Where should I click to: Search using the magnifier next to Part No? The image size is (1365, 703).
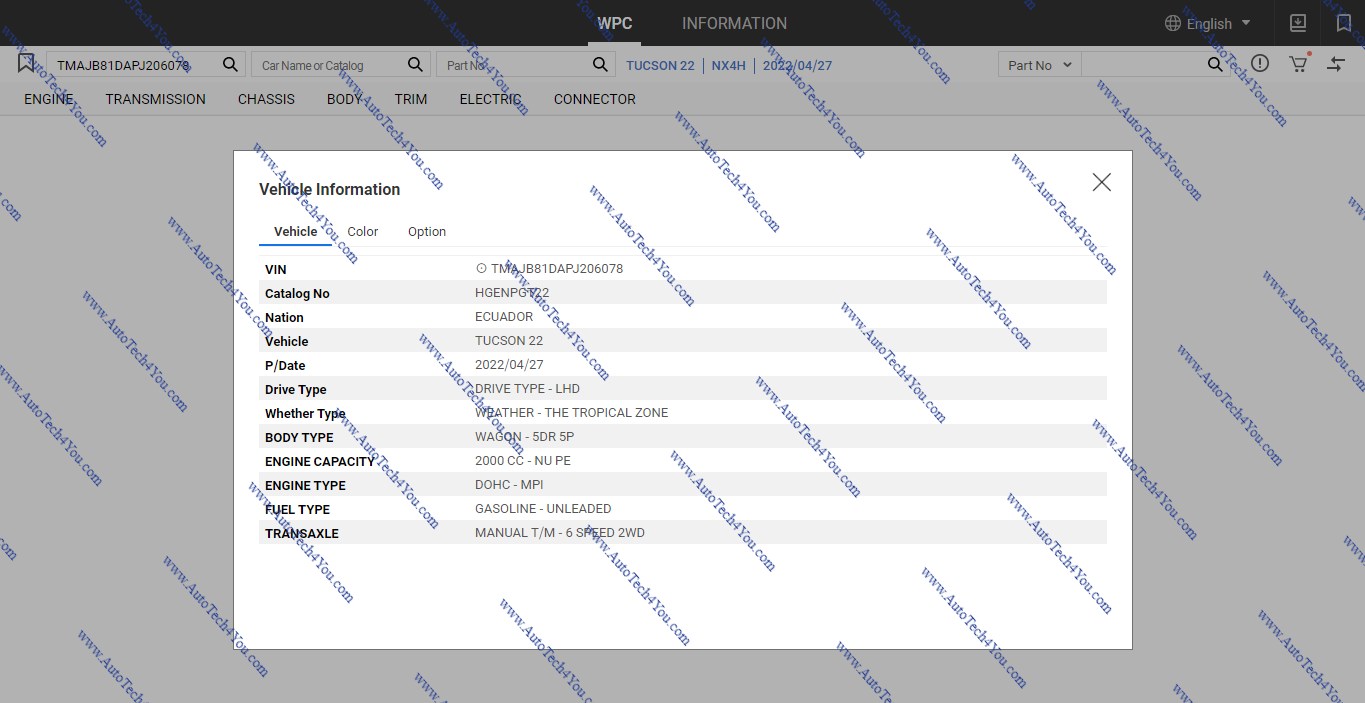coord(599,63)
